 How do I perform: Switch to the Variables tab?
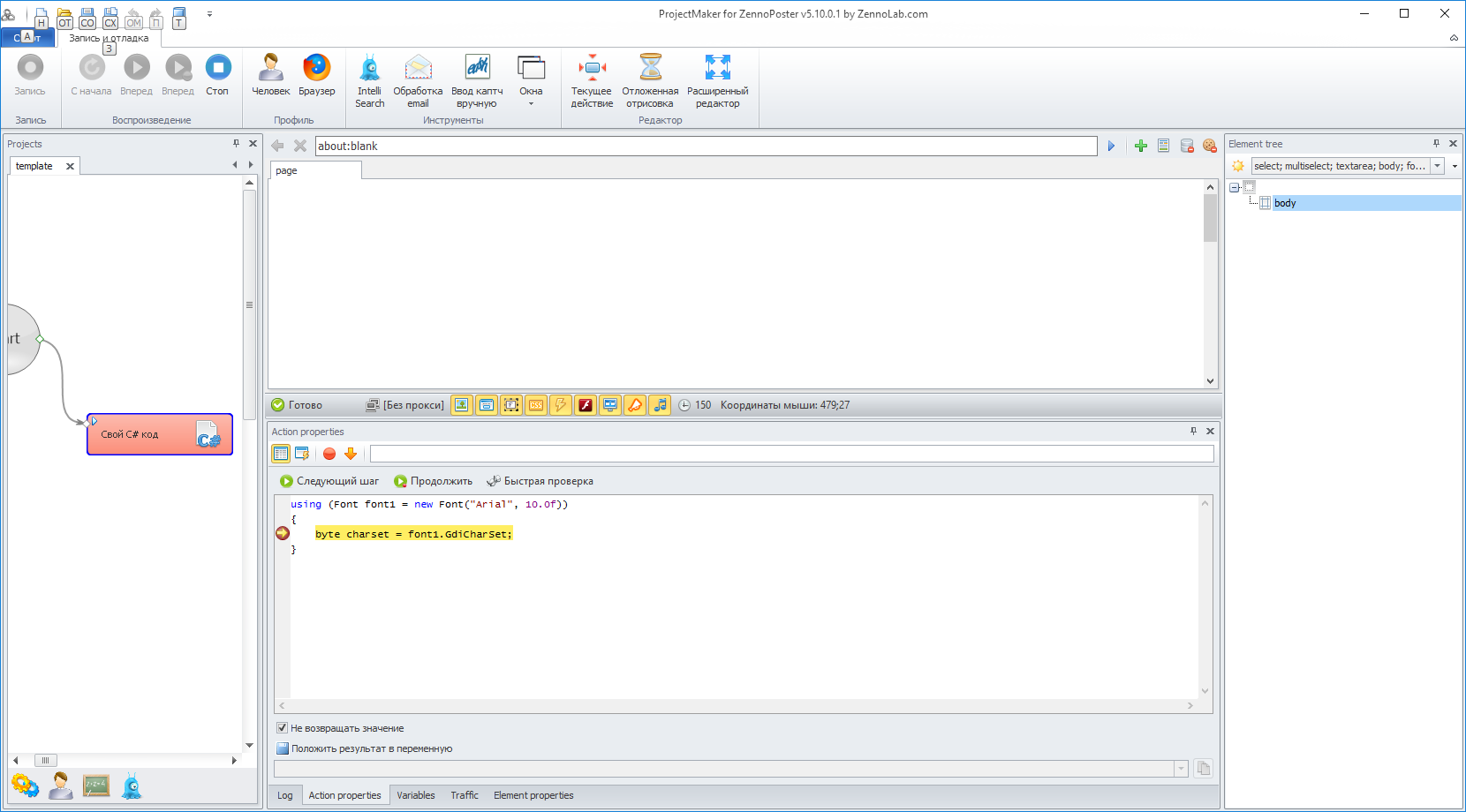[415, 795]
